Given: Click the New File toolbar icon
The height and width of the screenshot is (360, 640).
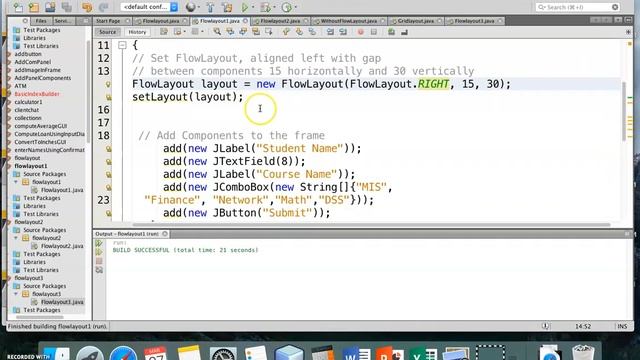Looking at the screenshot, I should pyautogui.click(x=18, y=7).
